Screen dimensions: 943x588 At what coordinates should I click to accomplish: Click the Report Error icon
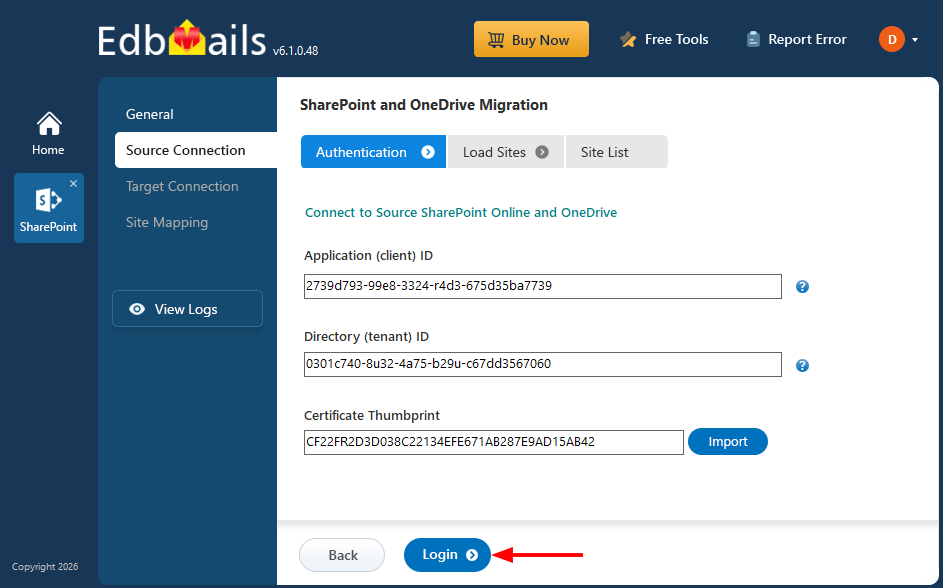752,38
